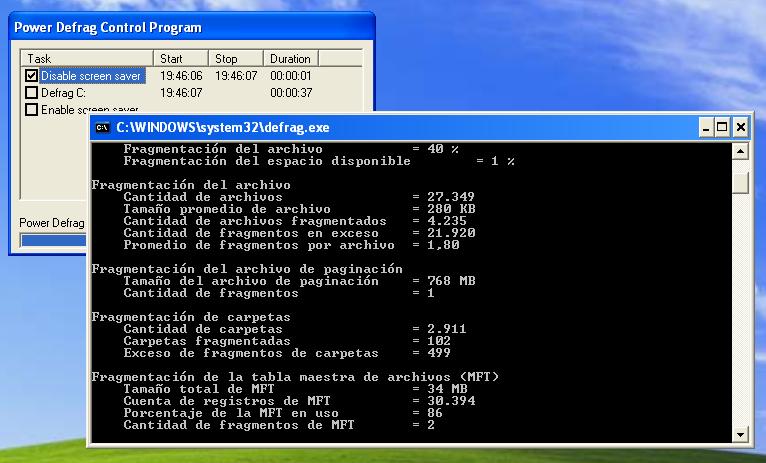
Task: Click the 'Porcentaje de la MFT en uso' line
Action: pos(283,413)
